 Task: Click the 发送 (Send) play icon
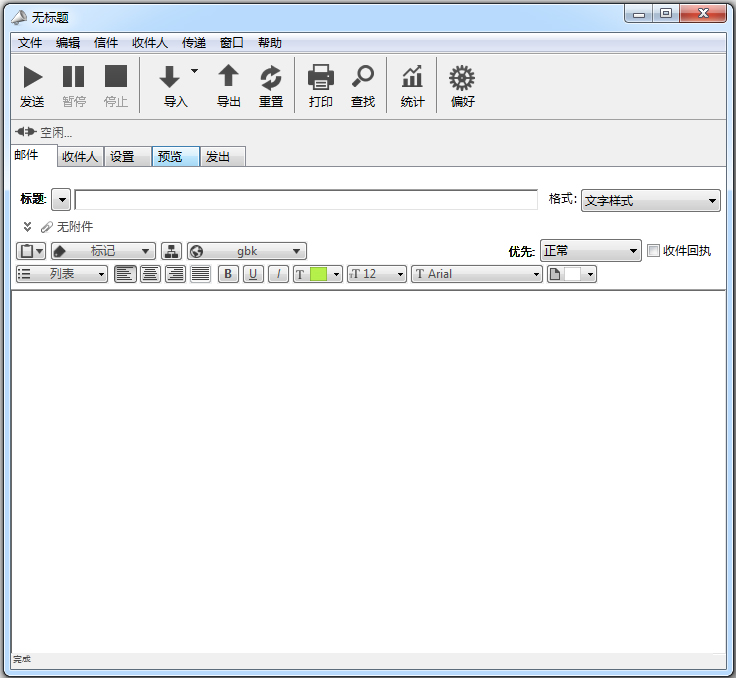(x=32, y=78)
